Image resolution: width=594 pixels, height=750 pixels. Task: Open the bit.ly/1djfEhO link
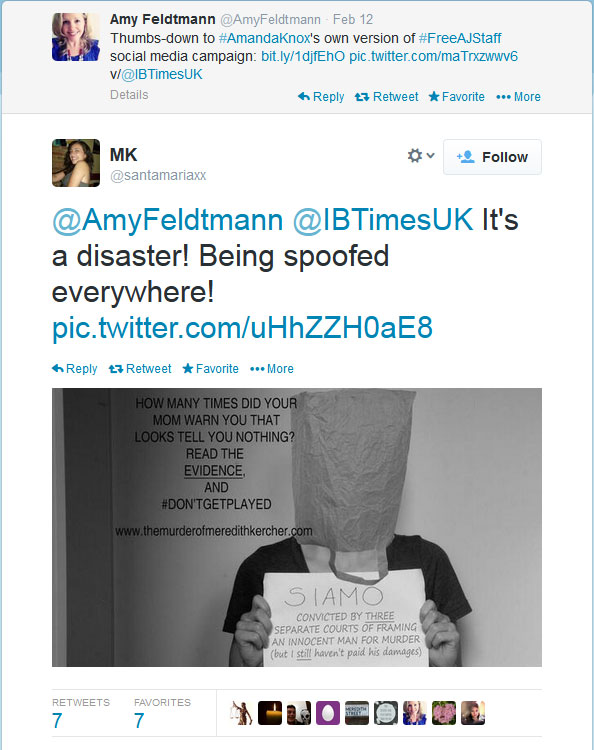[303, 56]
